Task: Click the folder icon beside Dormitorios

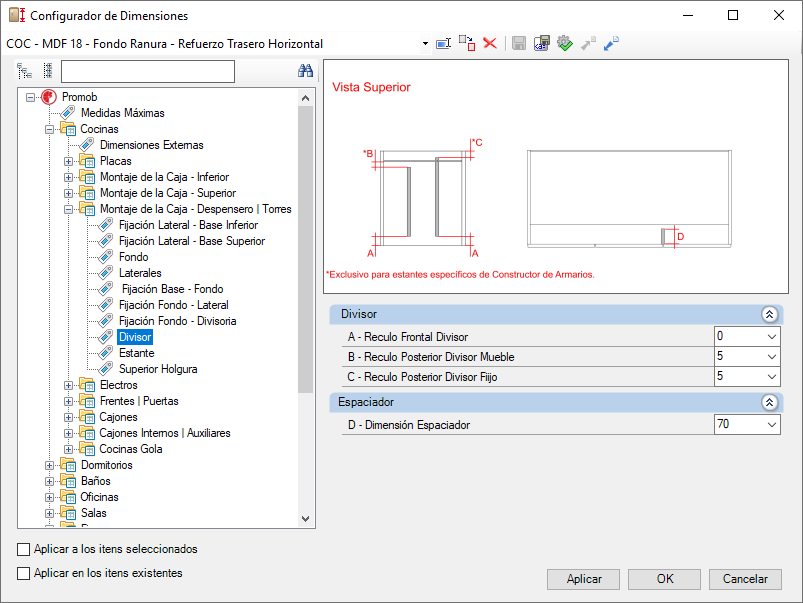Action: [x=68, y=465]
